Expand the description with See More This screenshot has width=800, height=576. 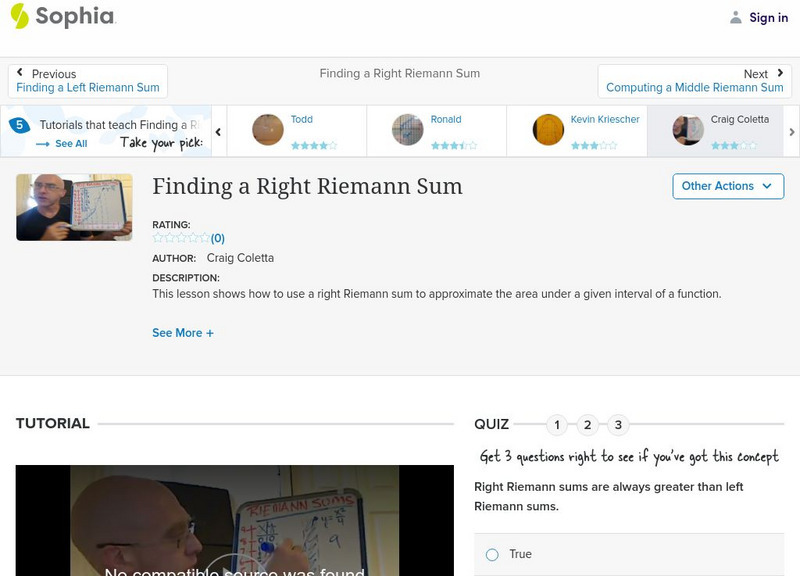(x=183, y=332)
